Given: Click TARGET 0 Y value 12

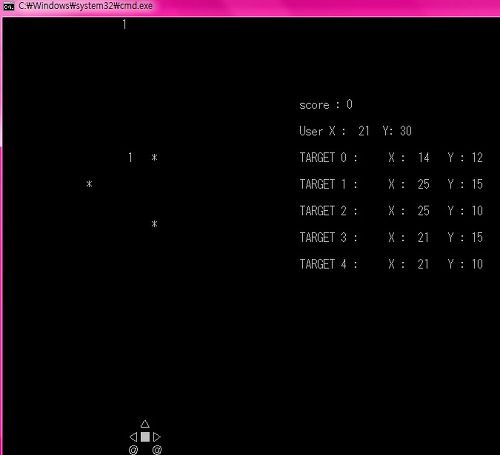Looking at the screenshot, I should pos(477,157).
